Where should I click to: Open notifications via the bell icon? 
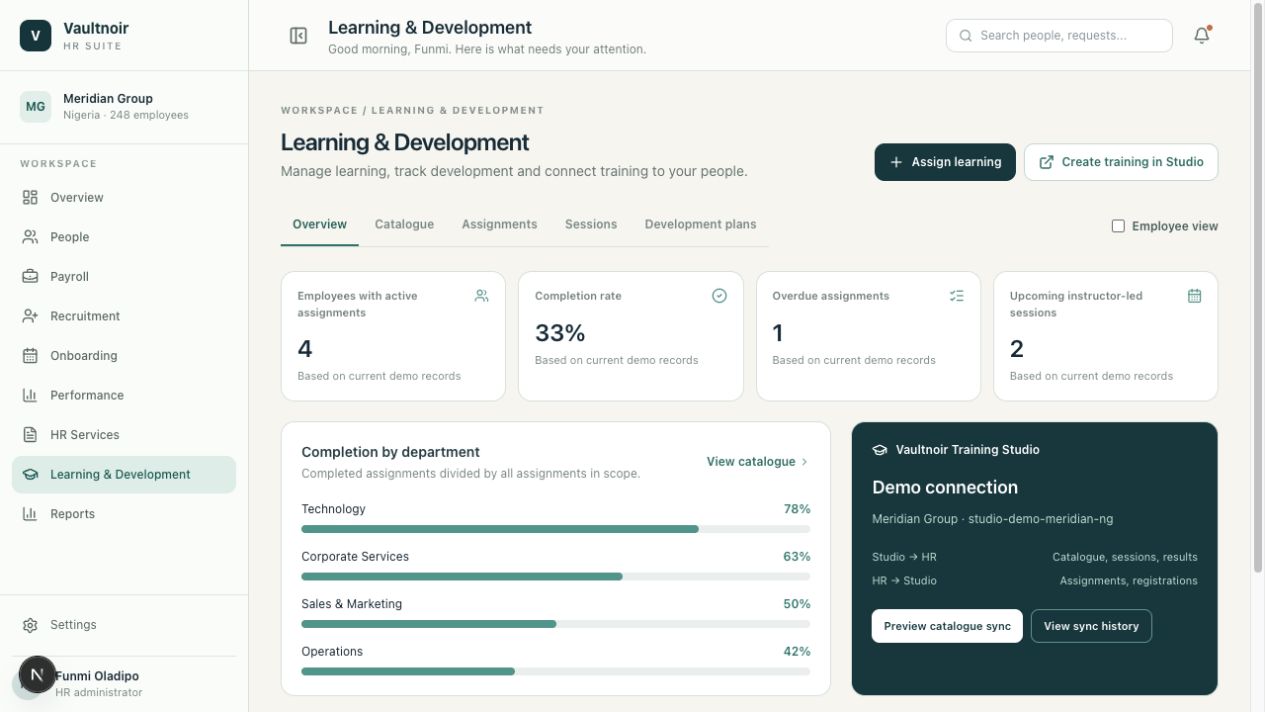click(x=1202, y=35)
